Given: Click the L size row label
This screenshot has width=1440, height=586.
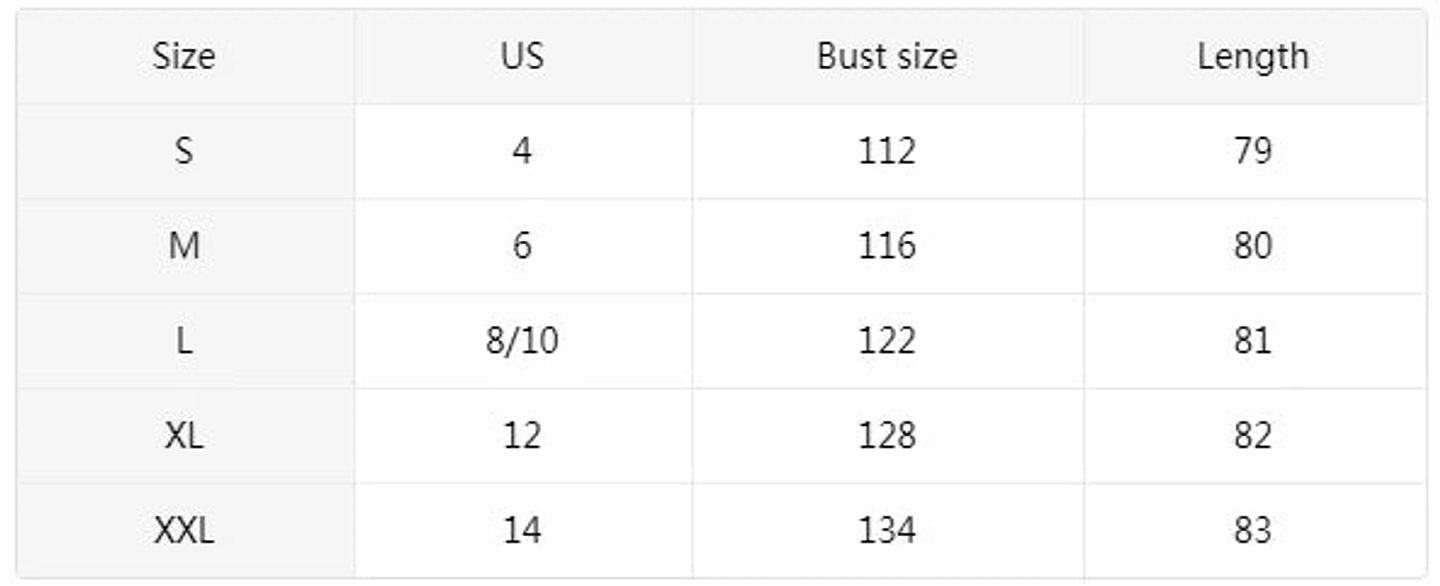Looking at the screenshot, I should pos(184,341).
